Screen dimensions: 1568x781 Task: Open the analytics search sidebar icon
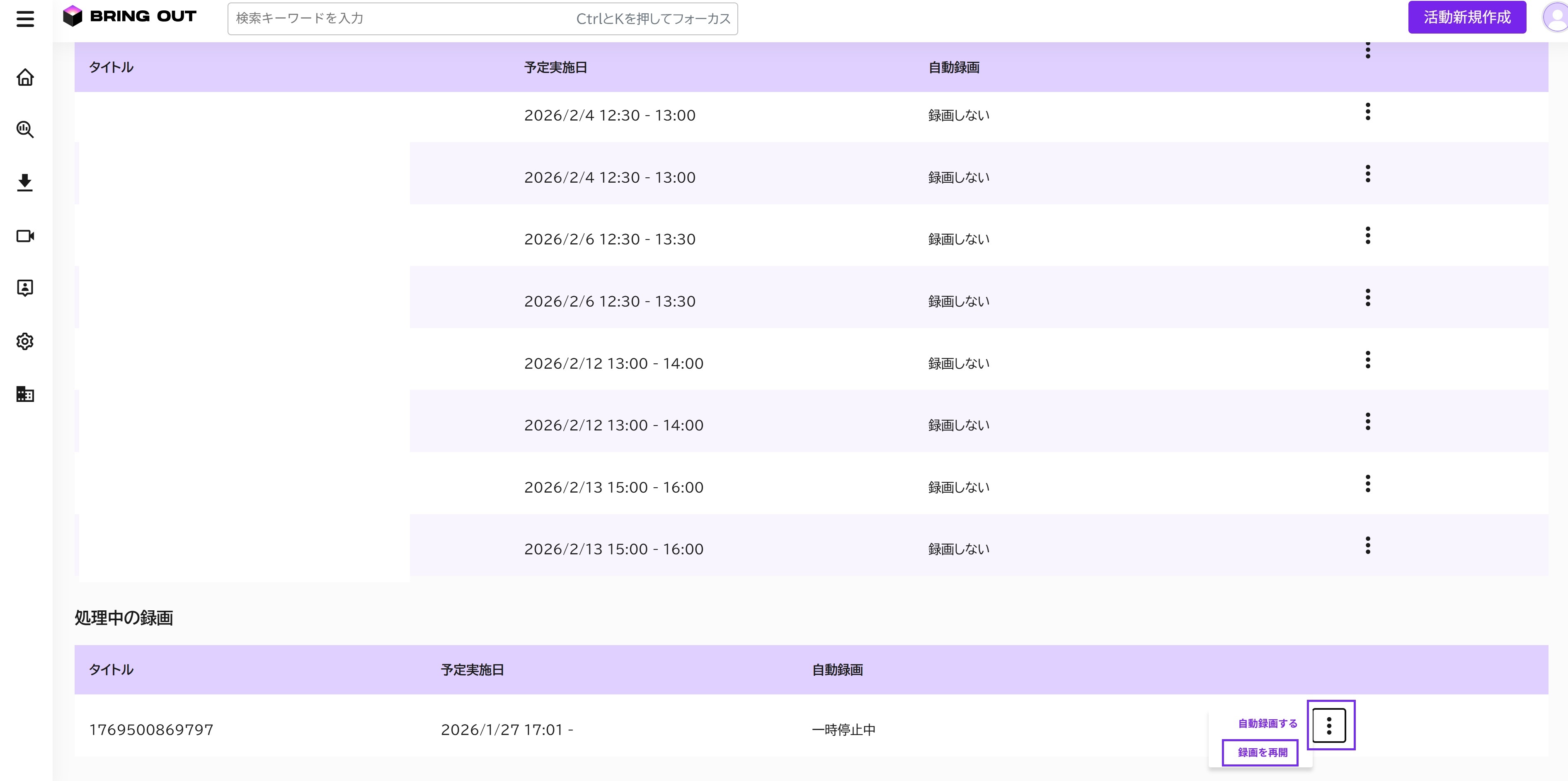[x=25, y=130]
